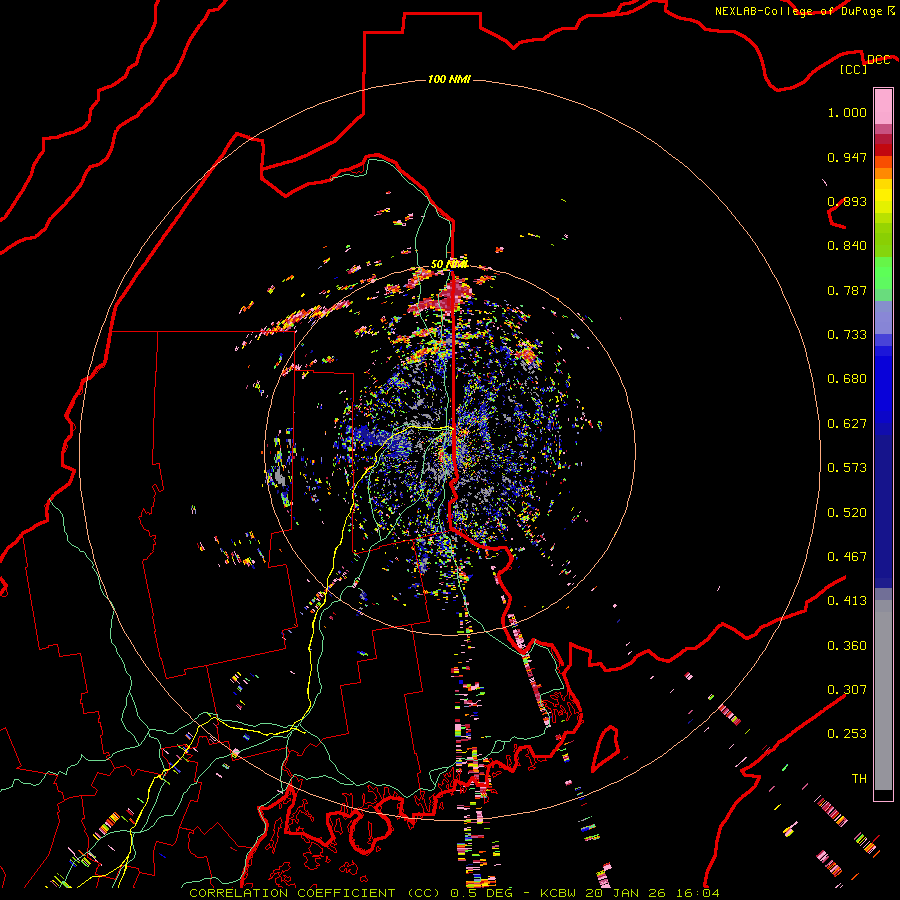Click the 0.520 scale value
900x900 pixels.
pos(847,513)
